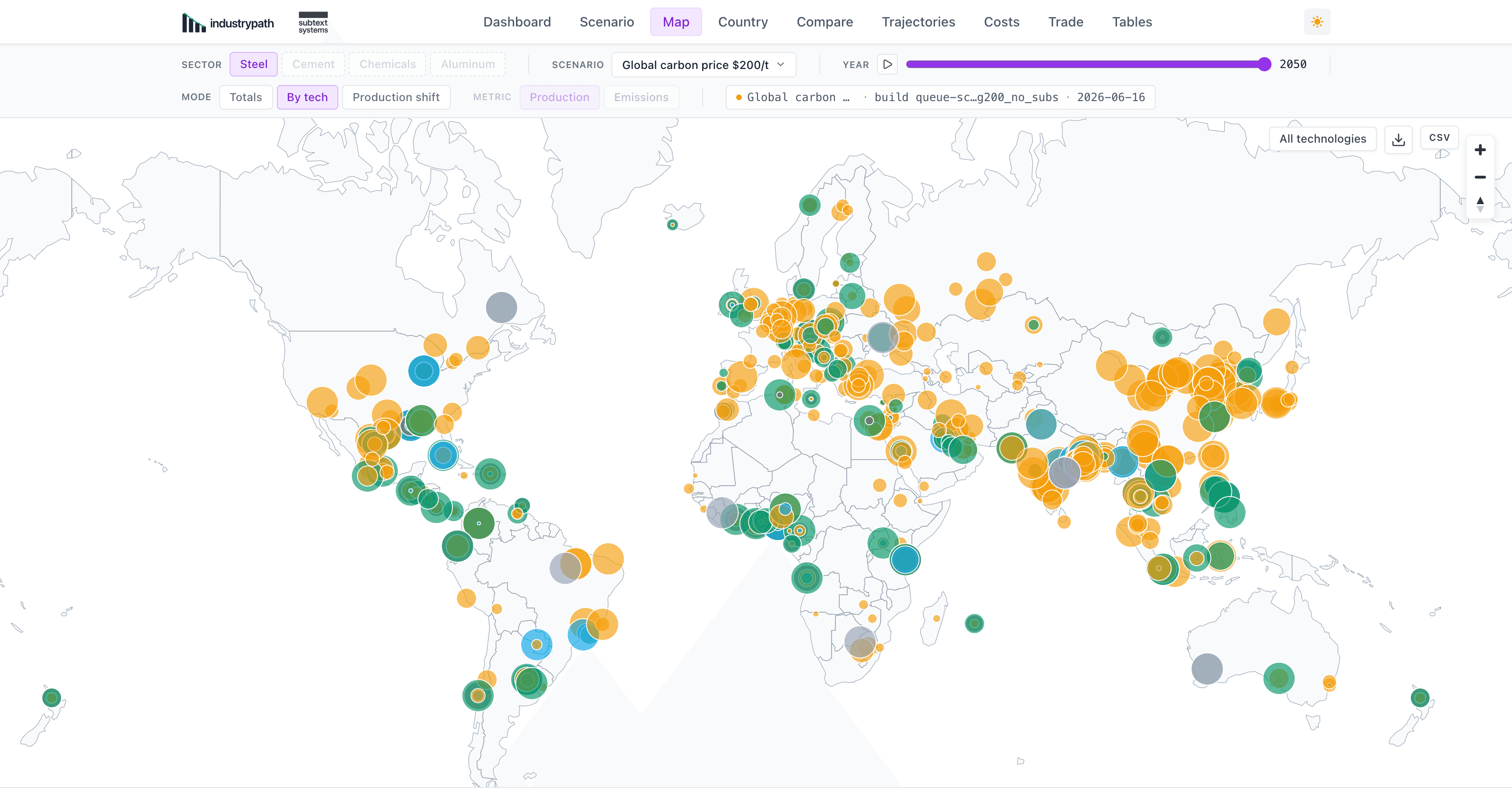The width and height of the screenshot is (1512, 788).
Task: Go to the Costs page
Action: click(x=1001, y=22)
